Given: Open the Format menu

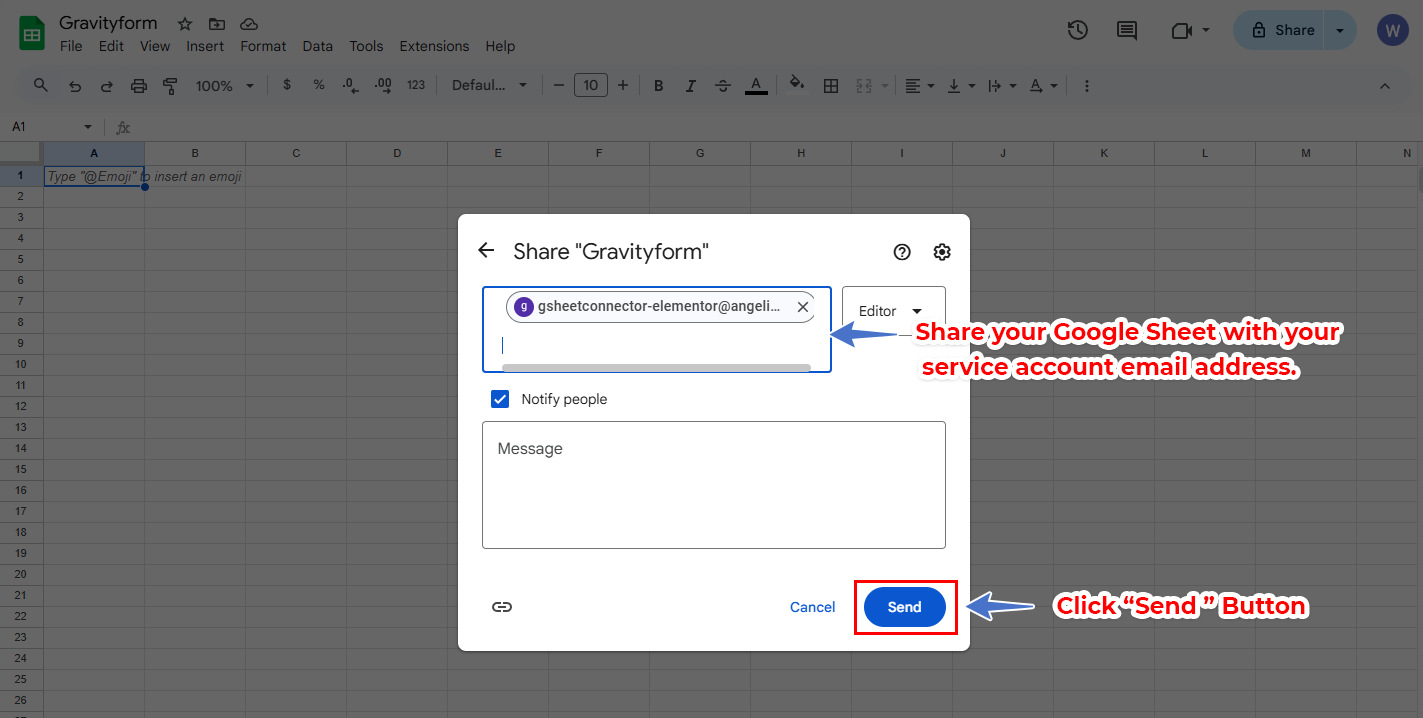Looking at the screenshot, I should click(x=263, y=46).
